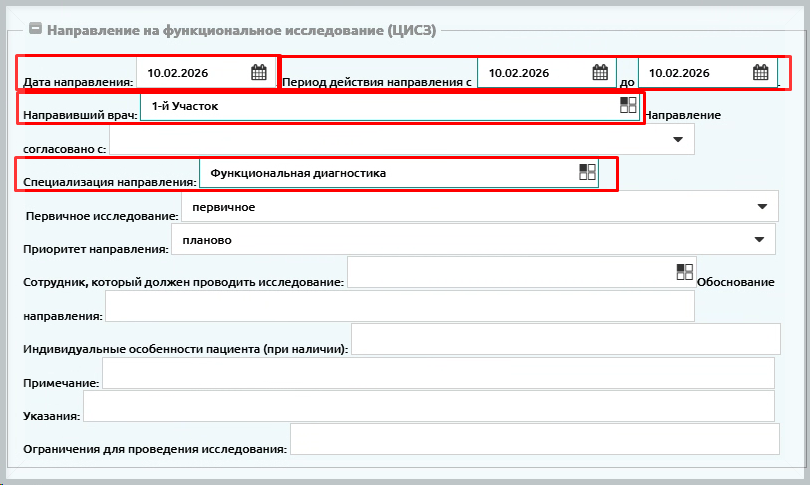The width and height of the screenshot is (810, 485).
Task: Open lookup for Сотрудник, проводящий исследование
Action: pyautogui.click(x=684, y=272)
